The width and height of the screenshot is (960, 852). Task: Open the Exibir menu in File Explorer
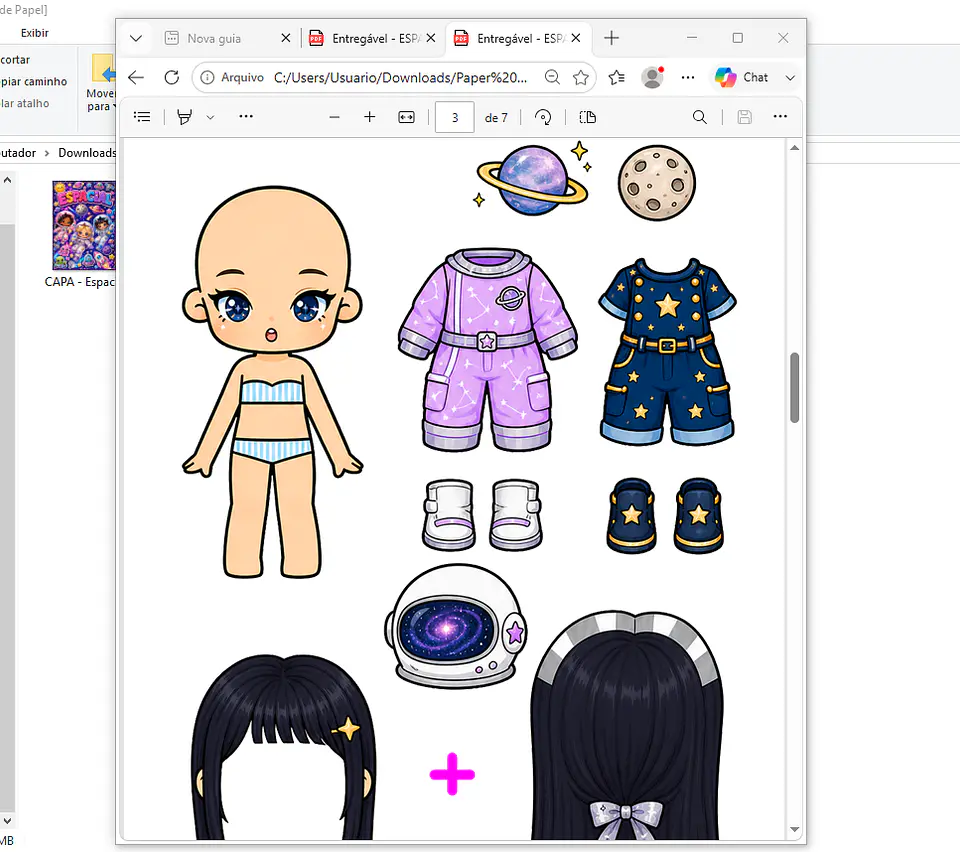(x=34, y=33)
